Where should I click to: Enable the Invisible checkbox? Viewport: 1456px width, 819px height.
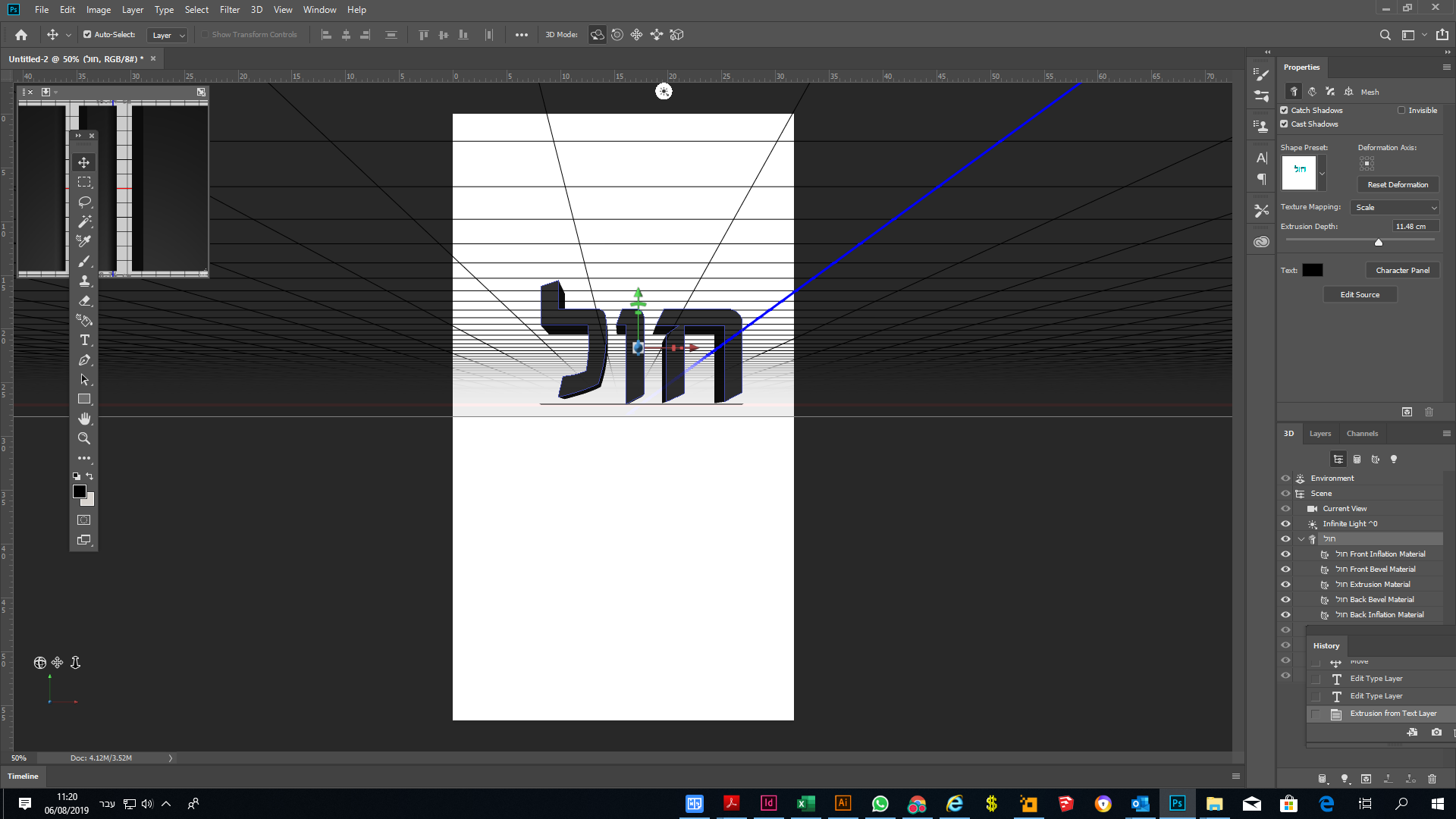coord(1403,110)
